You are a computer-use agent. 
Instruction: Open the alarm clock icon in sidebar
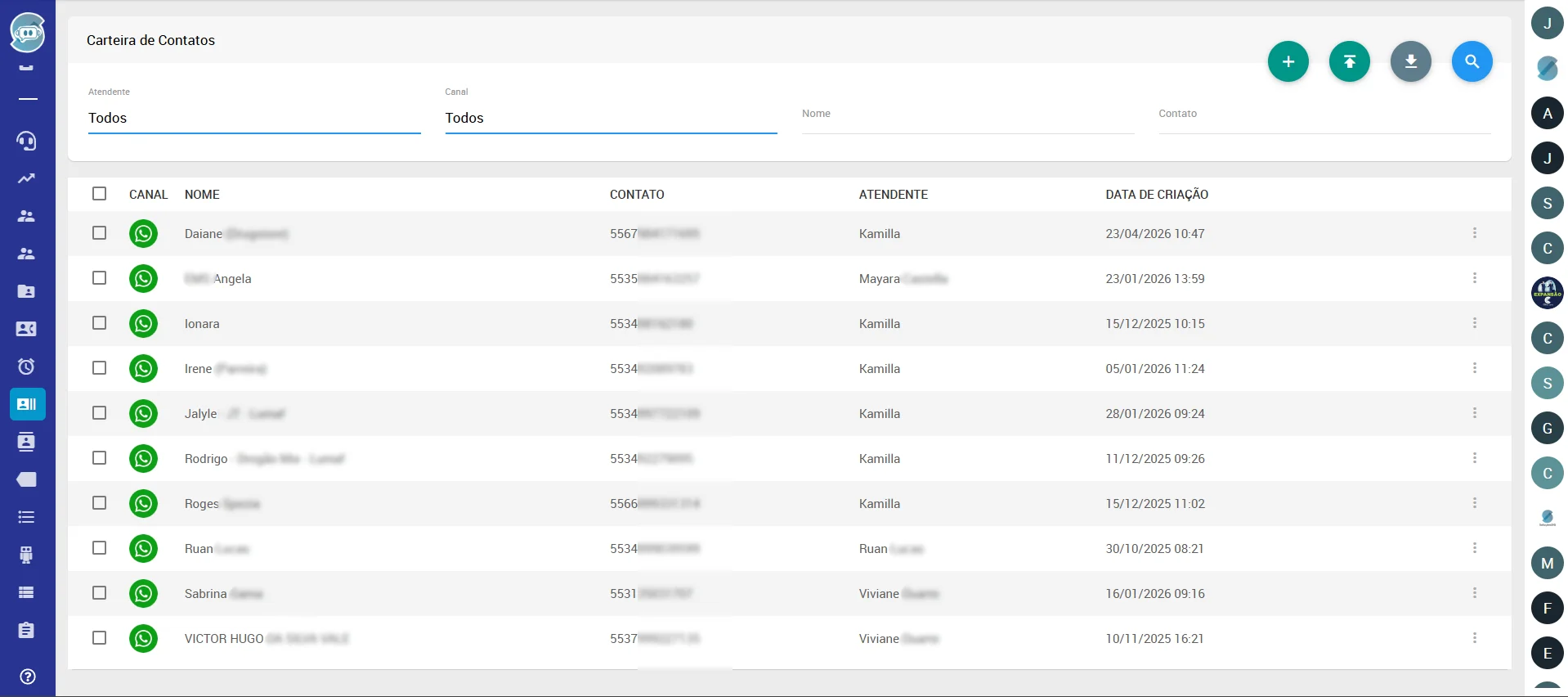[x=27, y=366]
